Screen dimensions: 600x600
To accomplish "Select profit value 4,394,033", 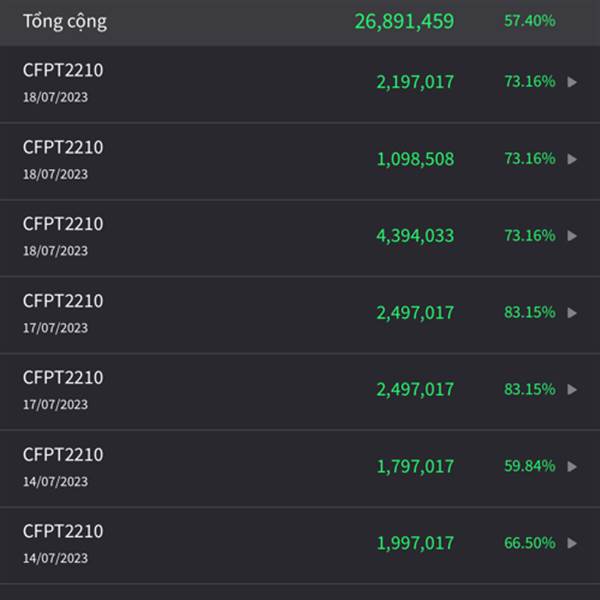I will click(x=415, y=236).
